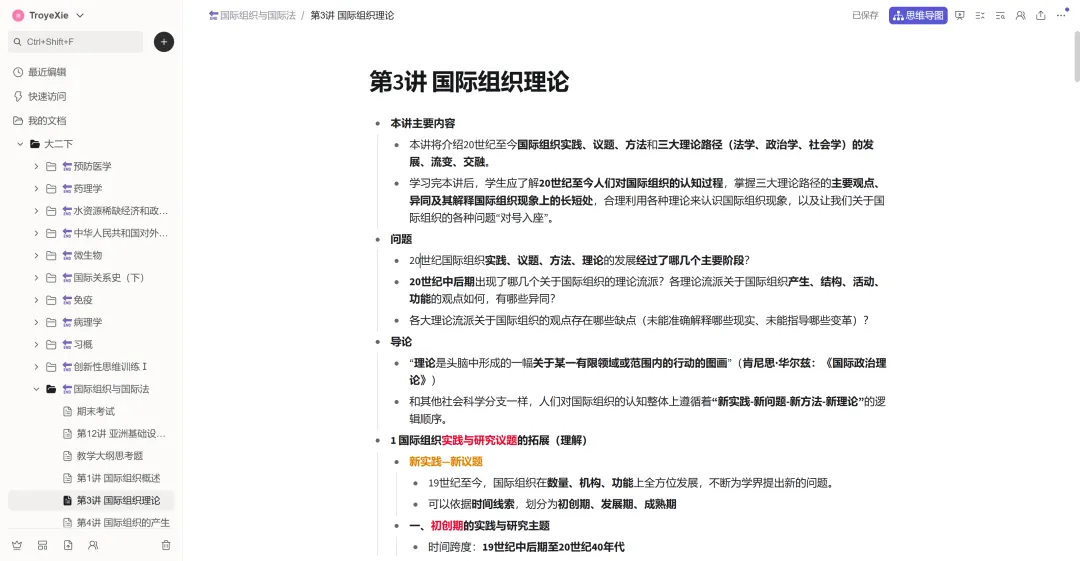Click the bullet of the 问题 heading
The image size is (1080, 561).
pos(377,239)
